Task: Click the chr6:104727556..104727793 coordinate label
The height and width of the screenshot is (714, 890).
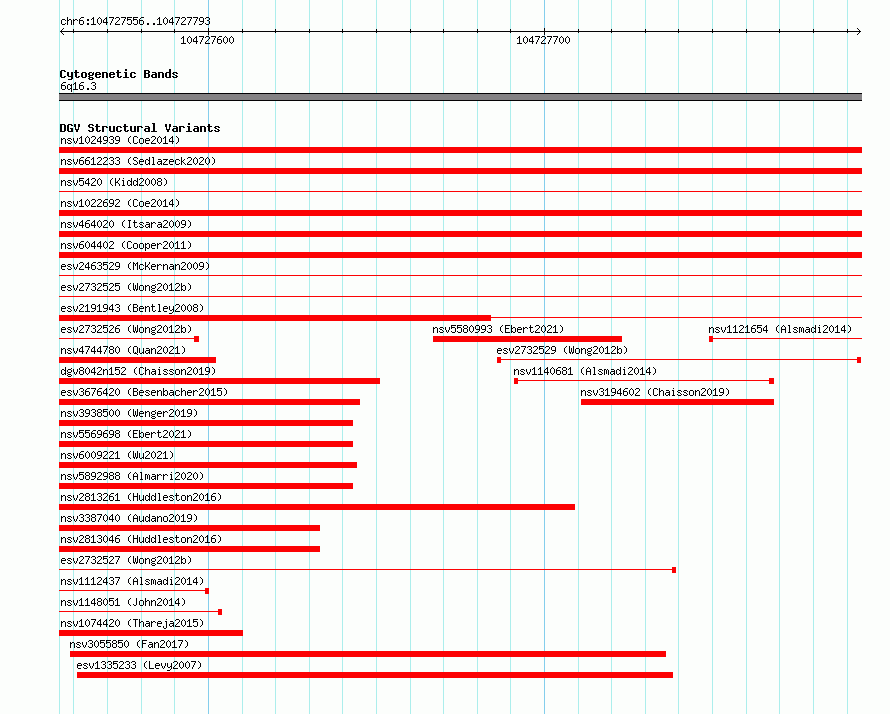Action: point(135,21)
